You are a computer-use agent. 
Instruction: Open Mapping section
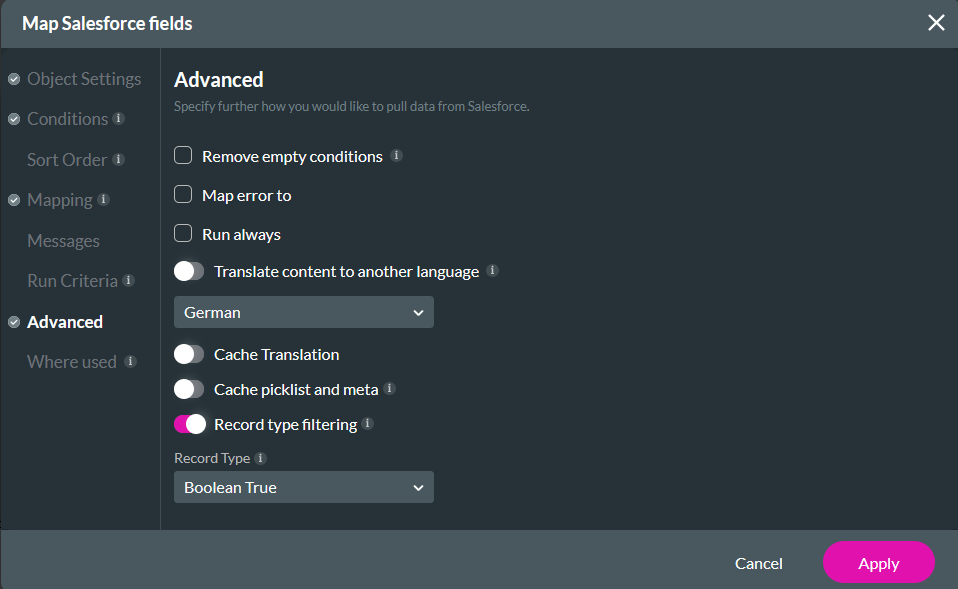click(x=60, y=200)
